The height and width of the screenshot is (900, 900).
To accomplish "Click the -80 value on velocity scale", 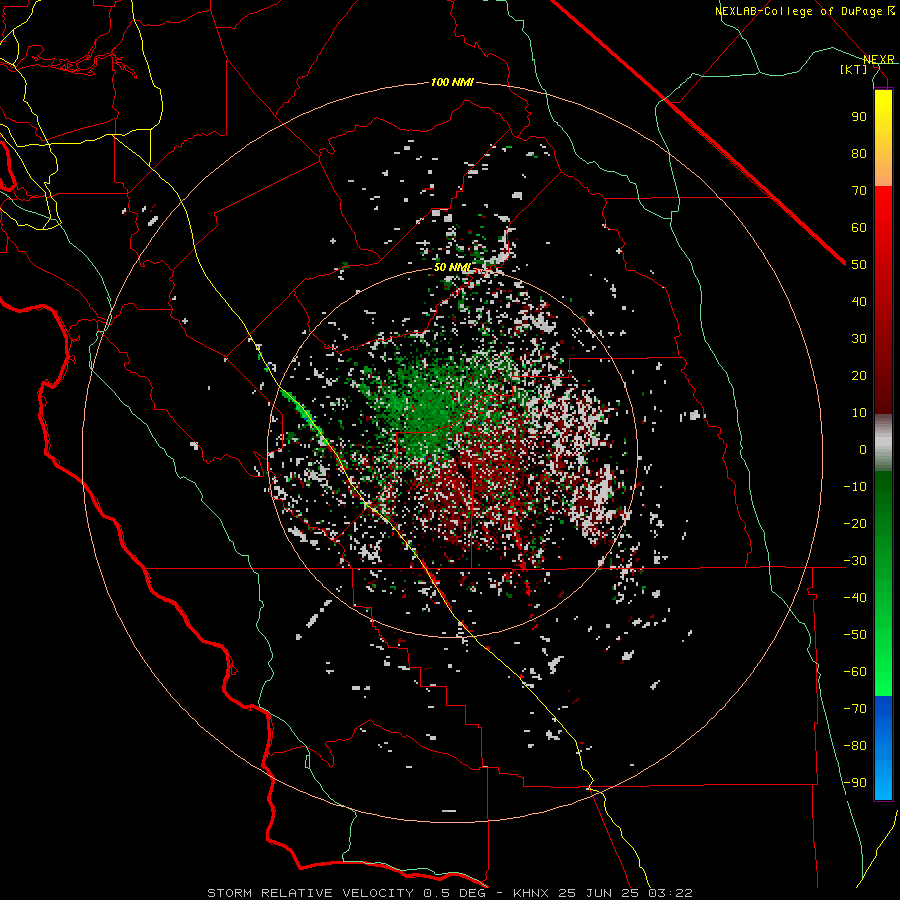I will (855, 746).
